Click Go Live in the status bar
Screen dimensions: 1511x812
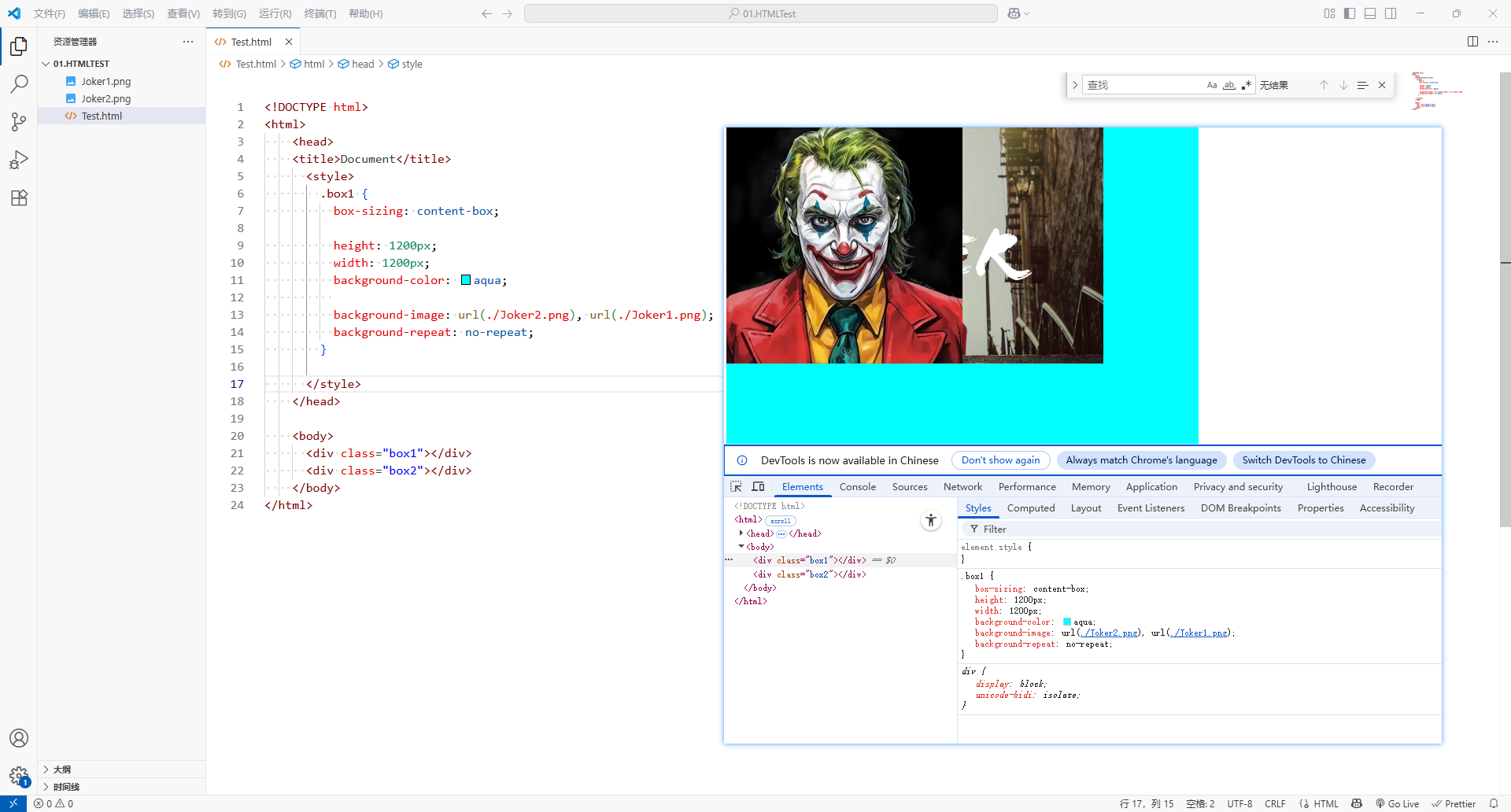(x=1397, y=803)
